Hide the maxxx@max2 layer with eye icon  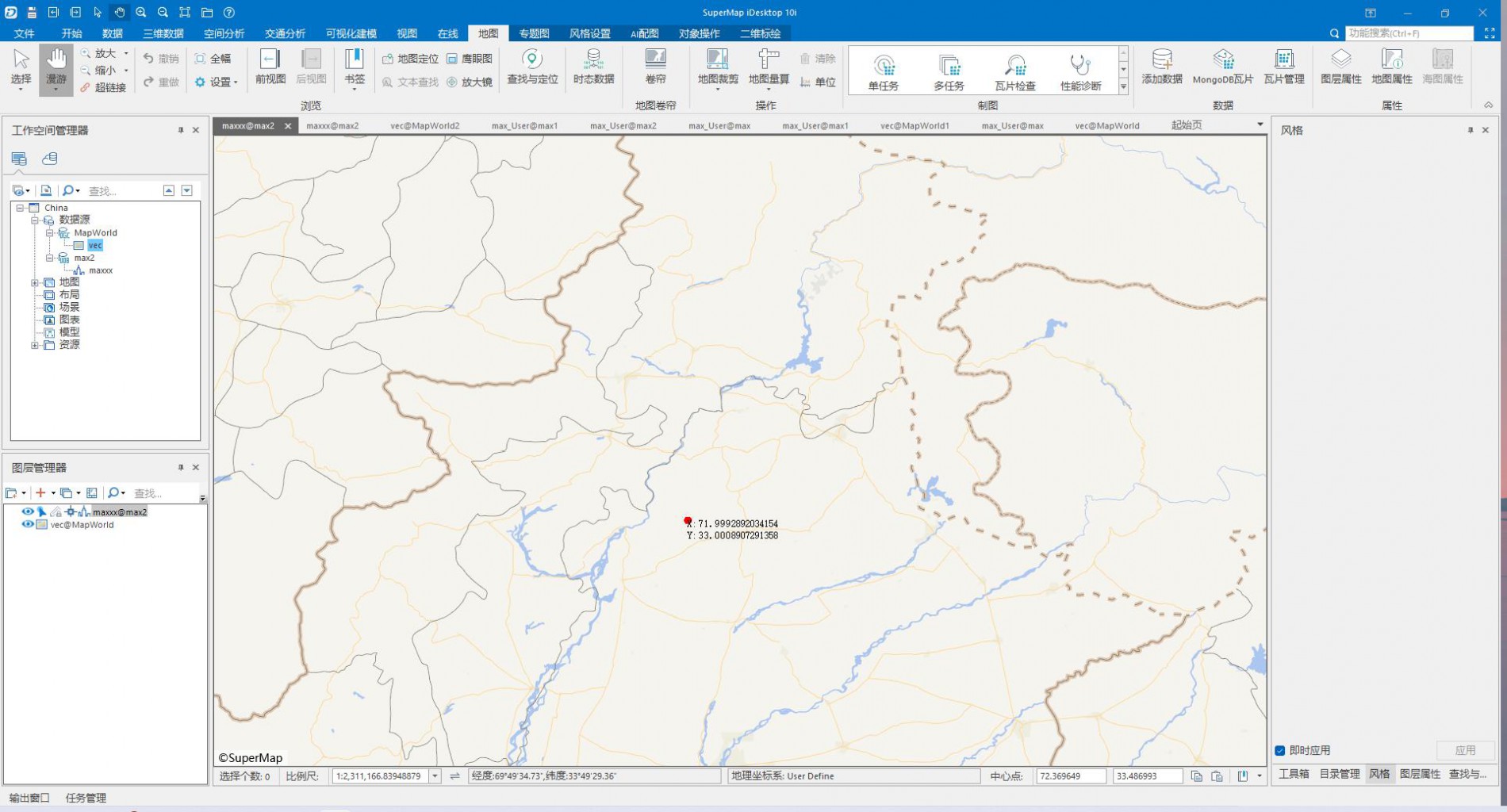28,511
